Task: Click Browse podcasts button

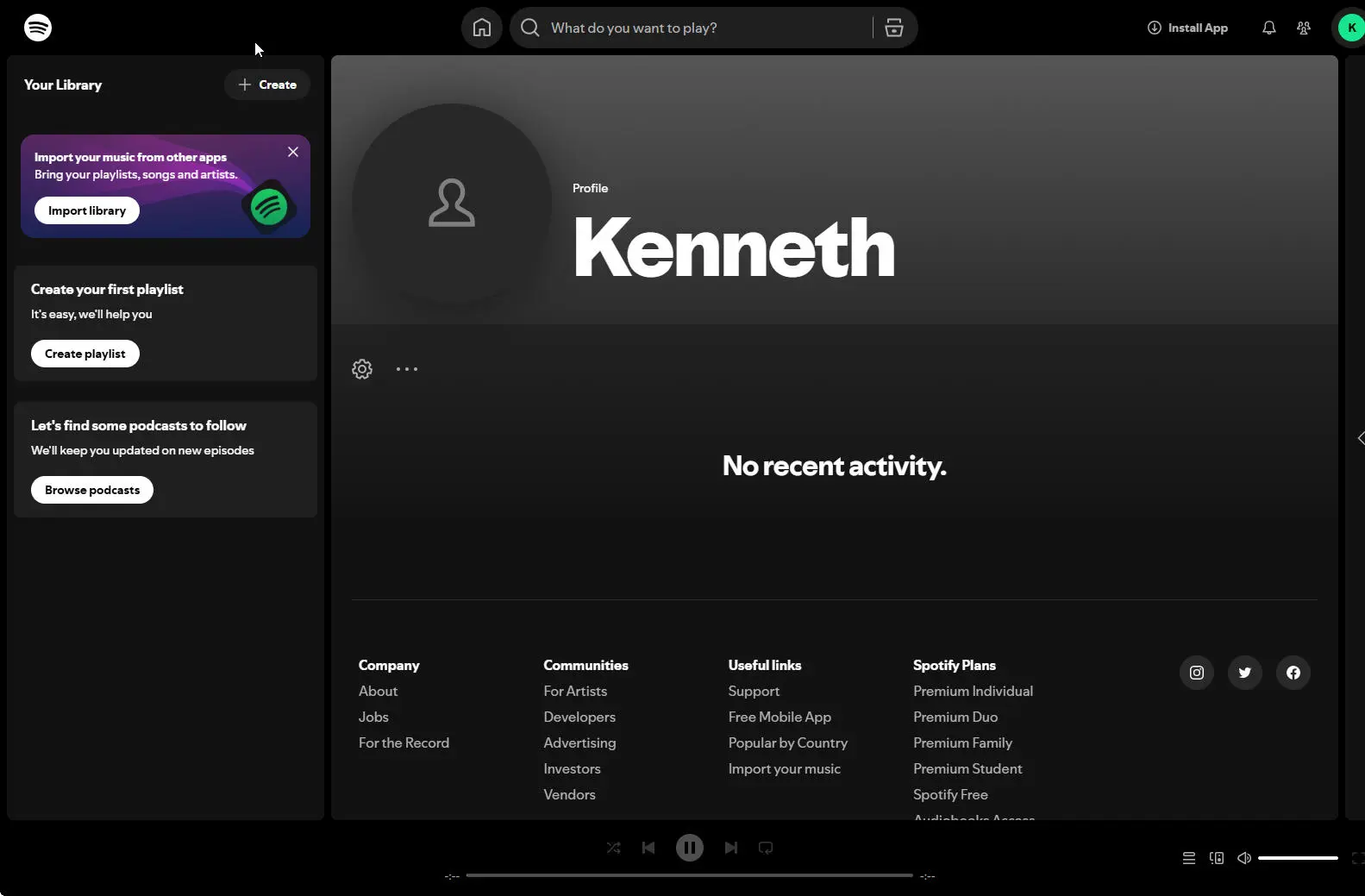Action: pos(92,490)
